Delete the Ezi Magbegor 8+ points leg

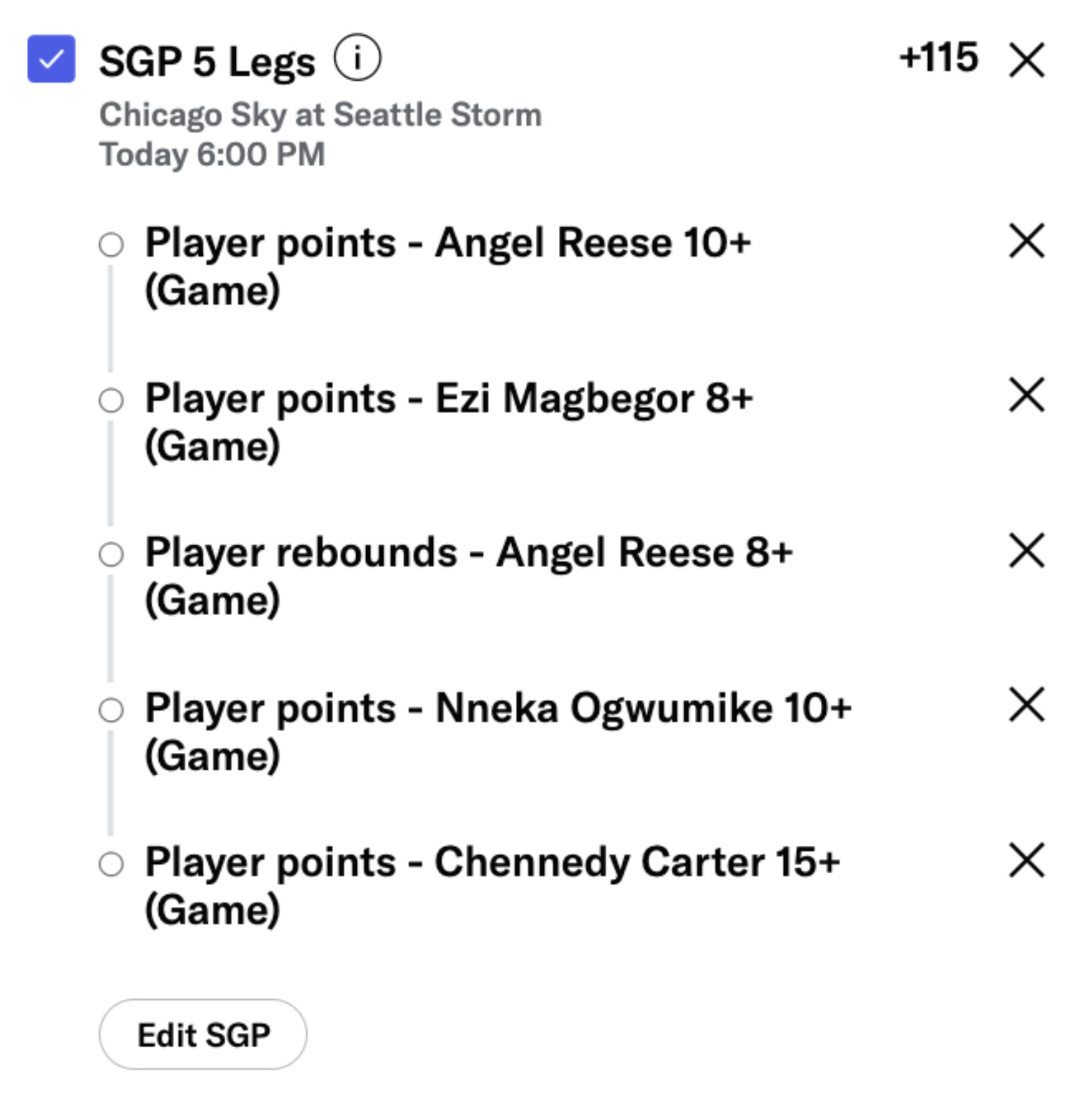pos(1027,395)
